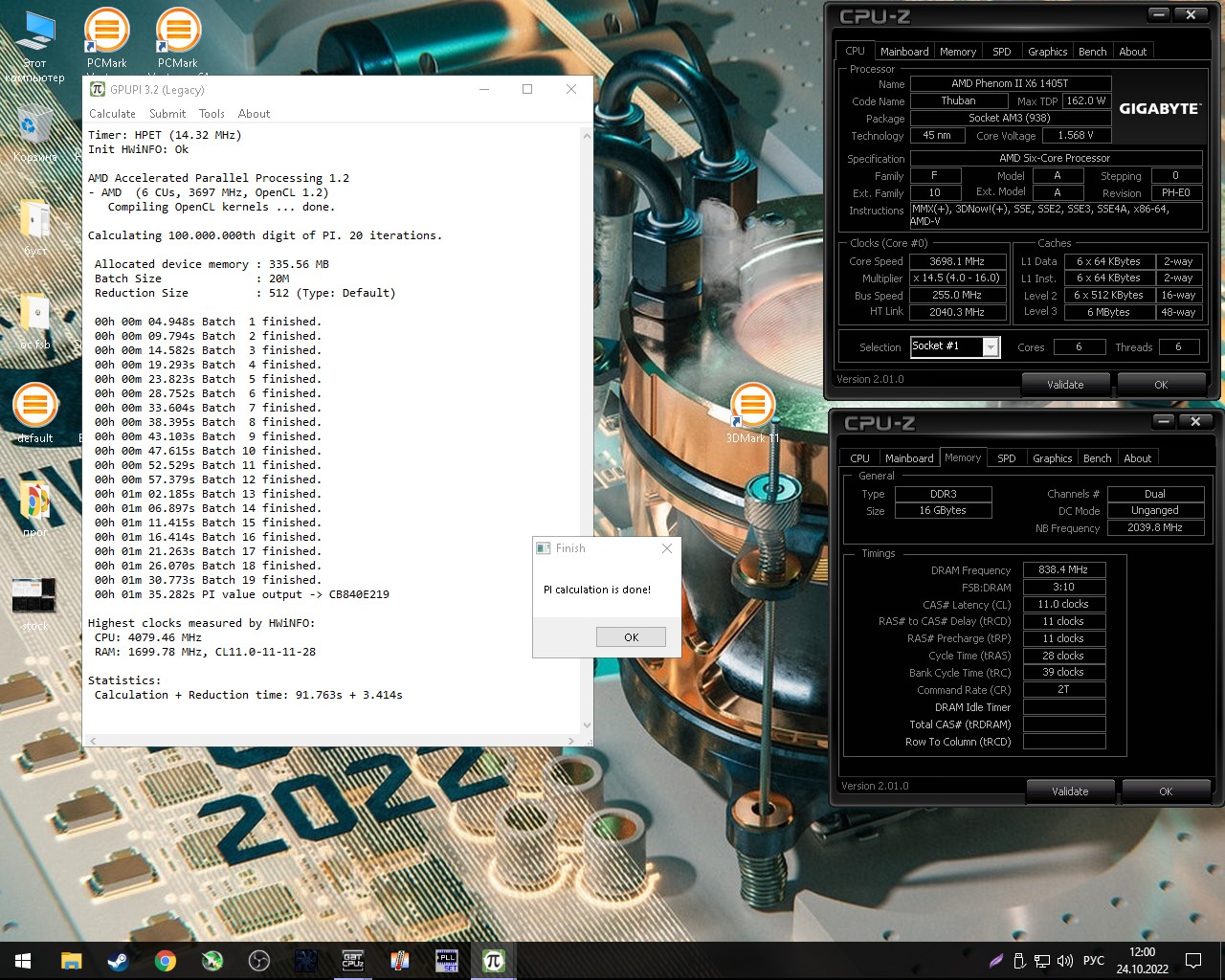
Task: Click the Batch 10 finished line in GPUPI
Action: [x=208, y=451]
